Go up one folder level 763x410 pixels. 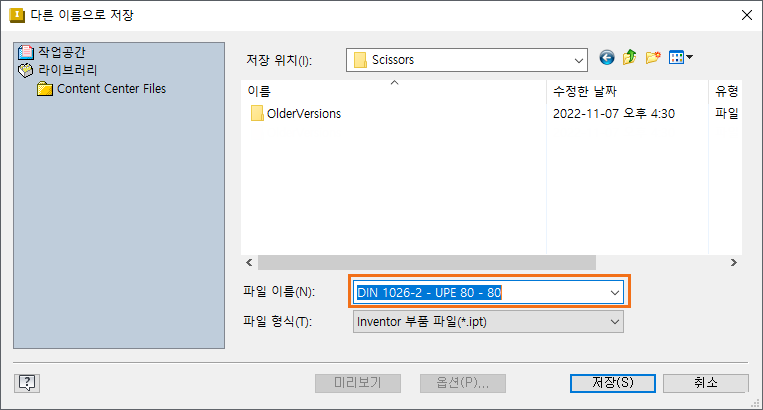click(x=630, y=57)
